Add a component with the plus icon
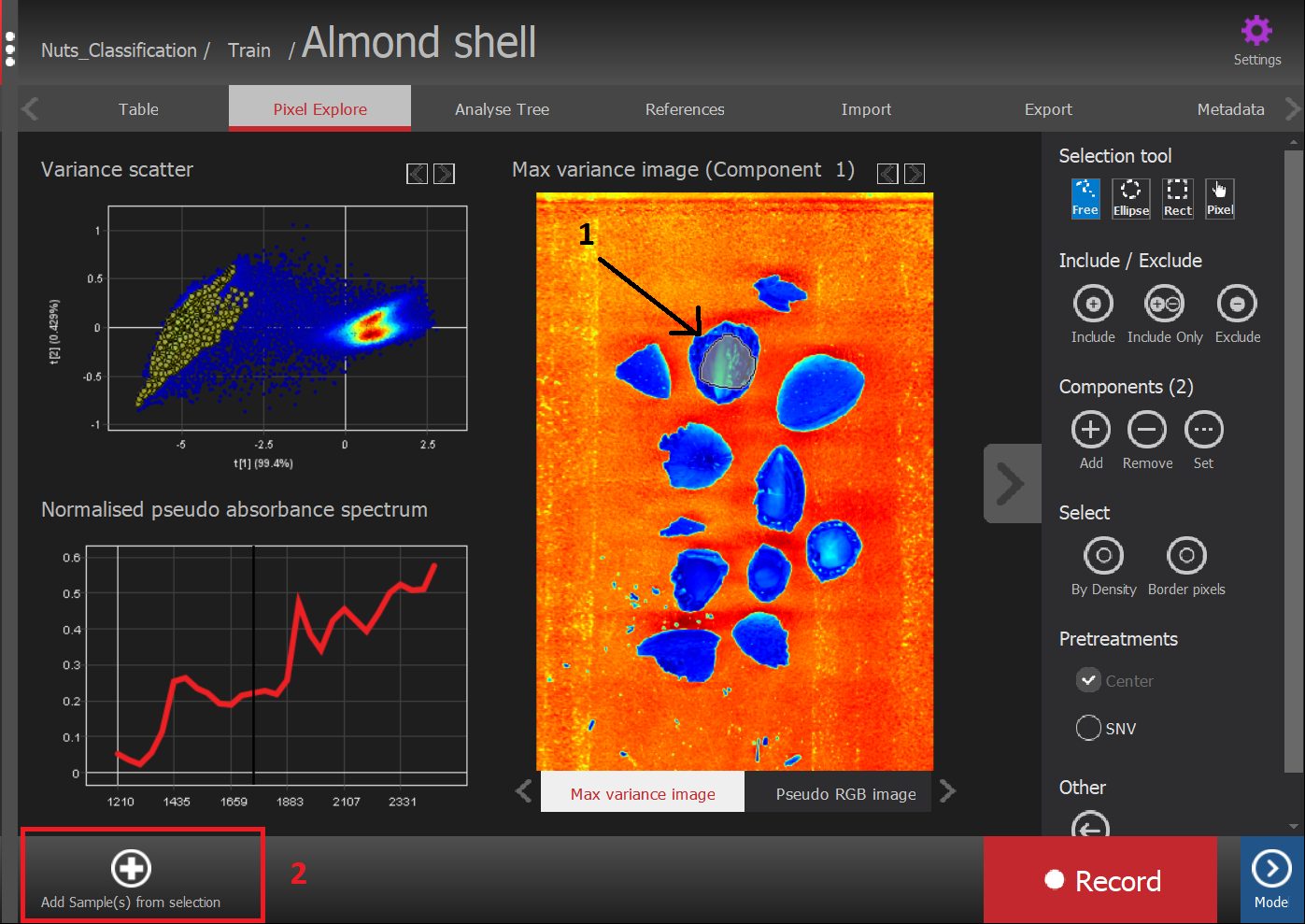Viewport: 1305px width, 924px height. point(1090,431)
